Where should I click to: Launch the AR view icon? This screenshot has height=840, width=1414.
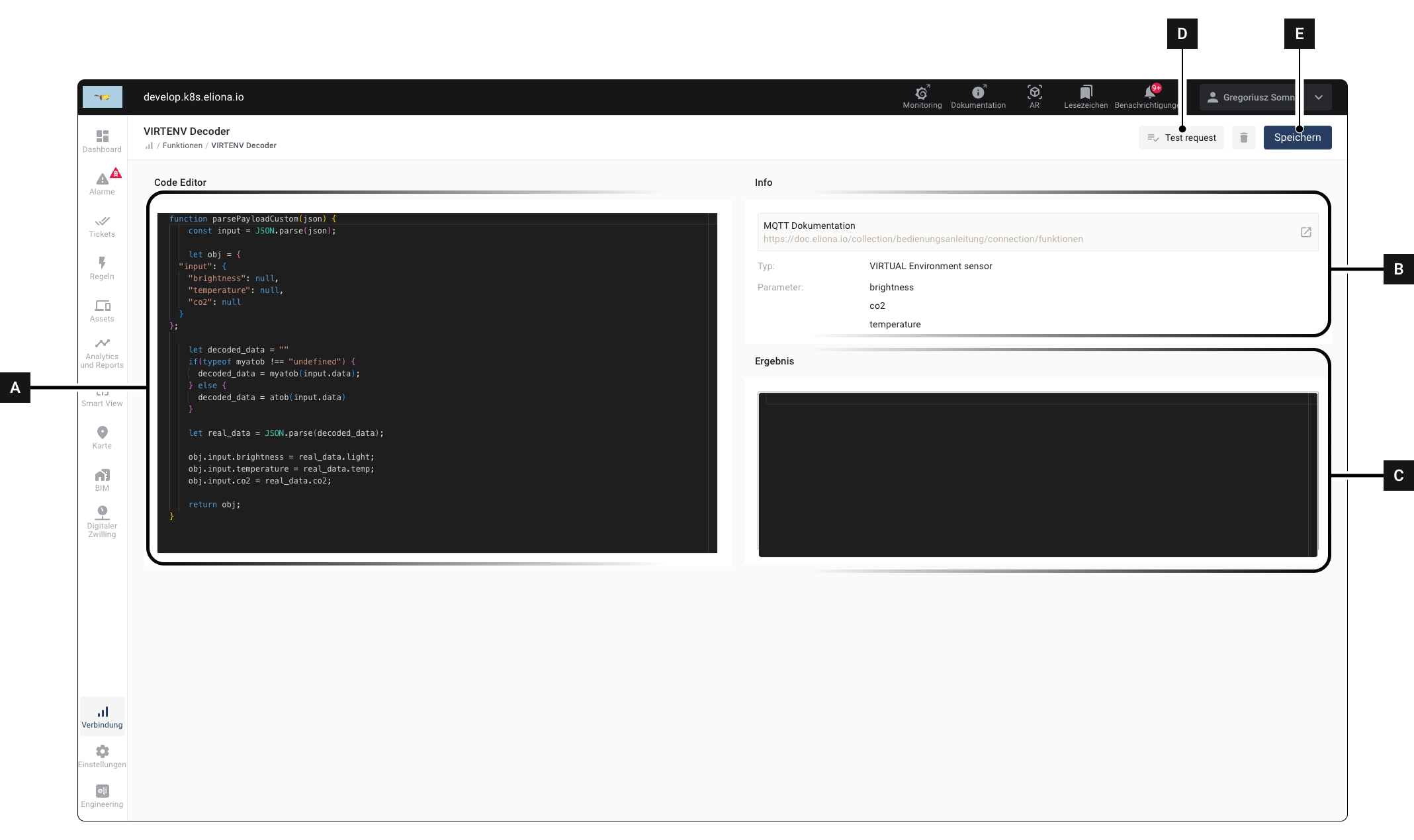pyautogui.click(x=1034, y=93)
